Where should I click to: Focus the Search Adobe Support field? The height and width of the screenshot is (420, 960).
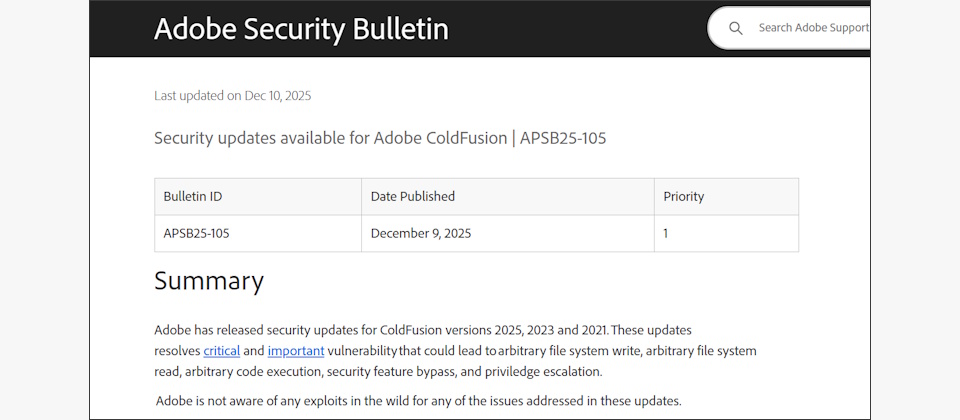tap(812, 28)
